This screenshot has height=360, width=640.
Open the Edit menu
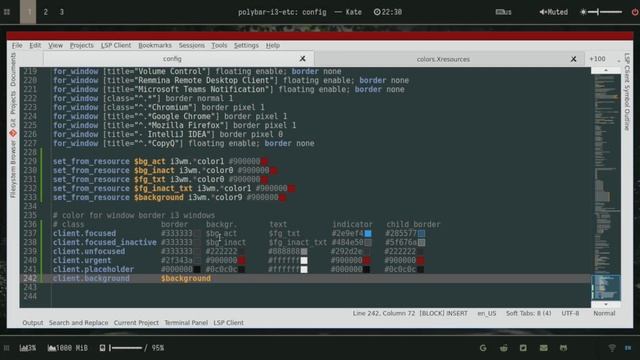click(35, 45)
